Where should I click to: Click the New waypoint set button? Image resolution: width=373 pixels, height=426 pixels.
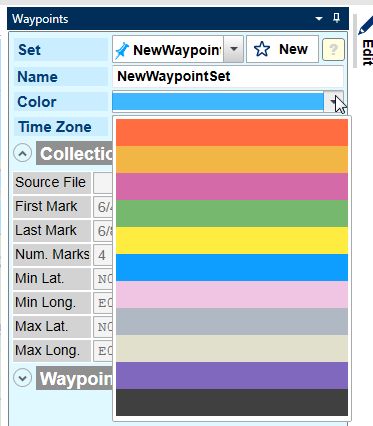[282, 49]
